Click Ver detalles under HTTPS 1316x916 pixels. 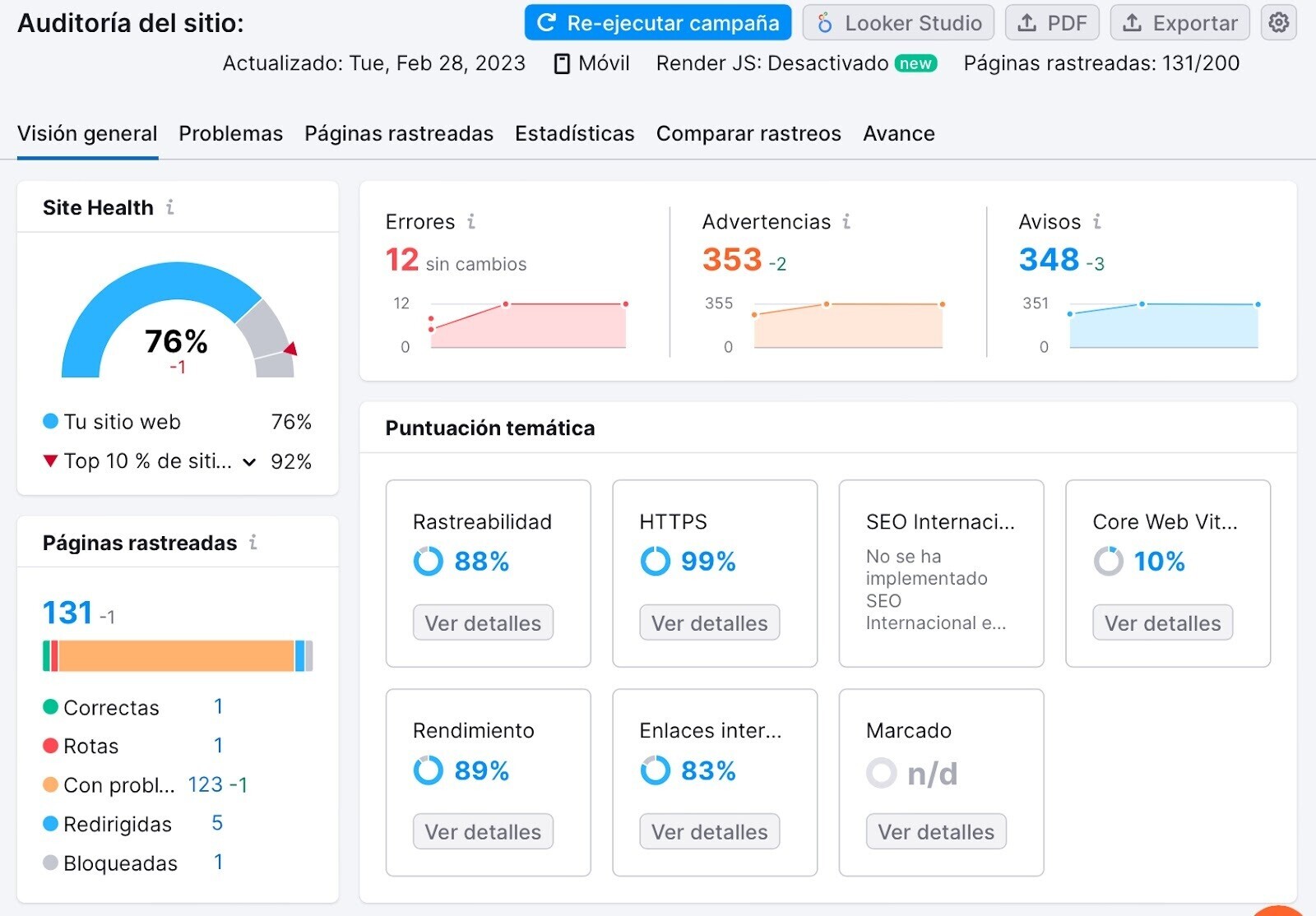coord(709,622)
